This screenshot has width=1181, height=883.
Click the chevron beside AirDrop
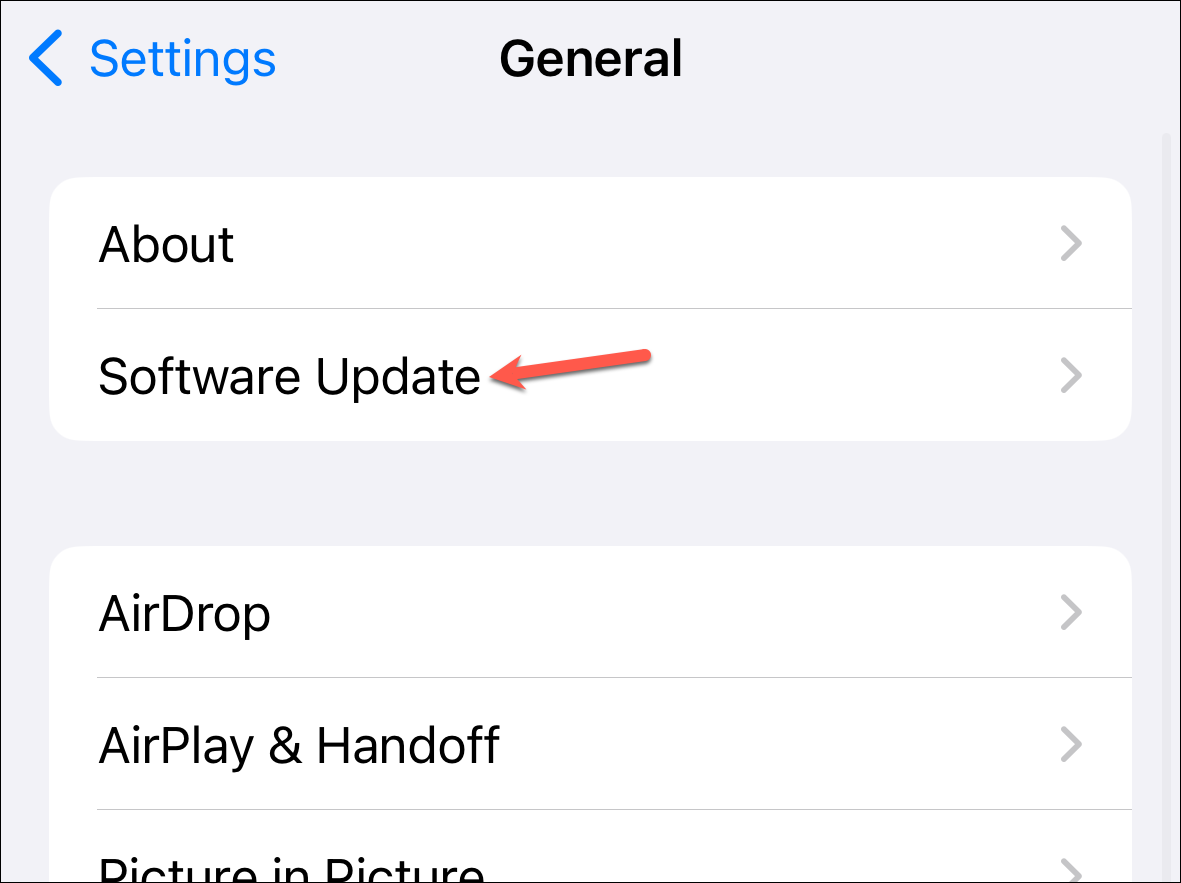tap(1071, 612)
